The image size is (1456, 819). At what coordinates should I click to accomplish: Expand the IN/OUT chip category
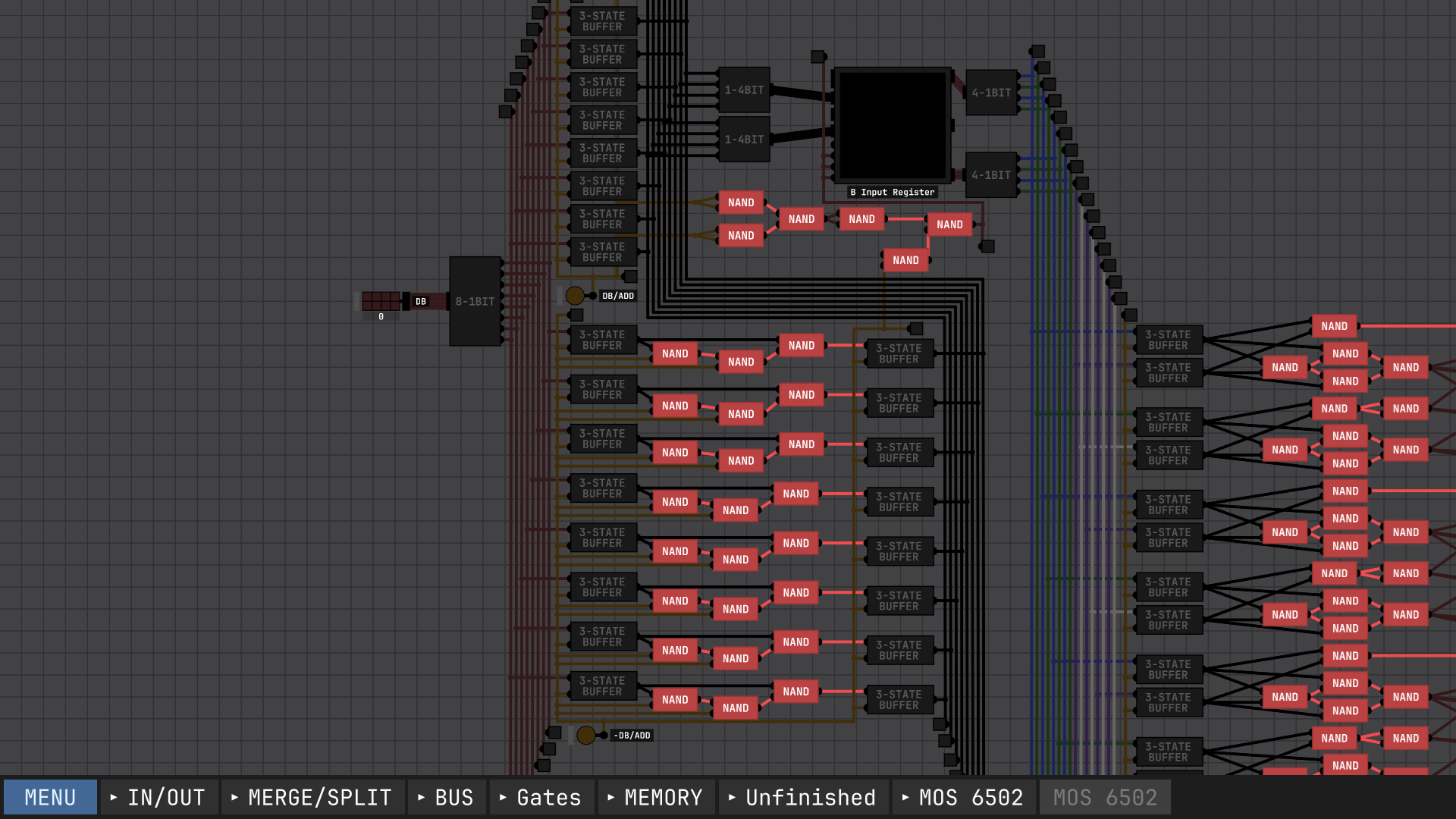[x=159, y=797]
